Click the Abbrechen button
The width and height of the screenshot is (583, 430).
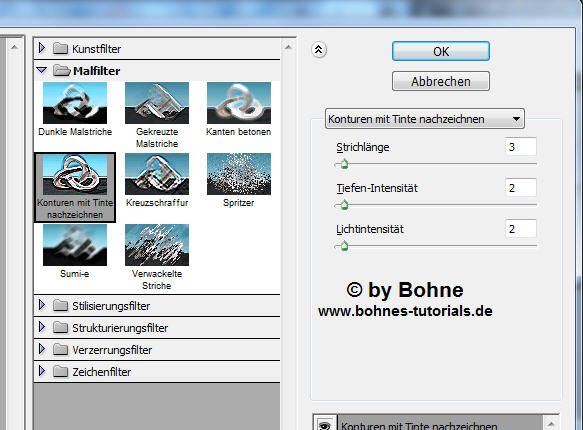[441, 81]
